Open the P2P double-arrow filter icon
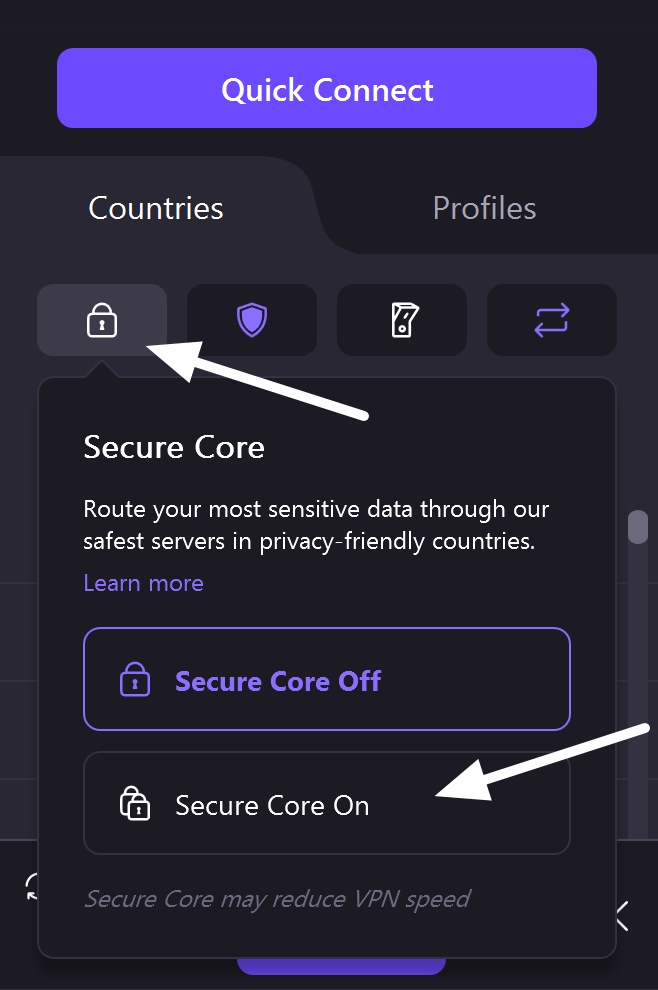This screenshot has height=990, width=658. 551,320
